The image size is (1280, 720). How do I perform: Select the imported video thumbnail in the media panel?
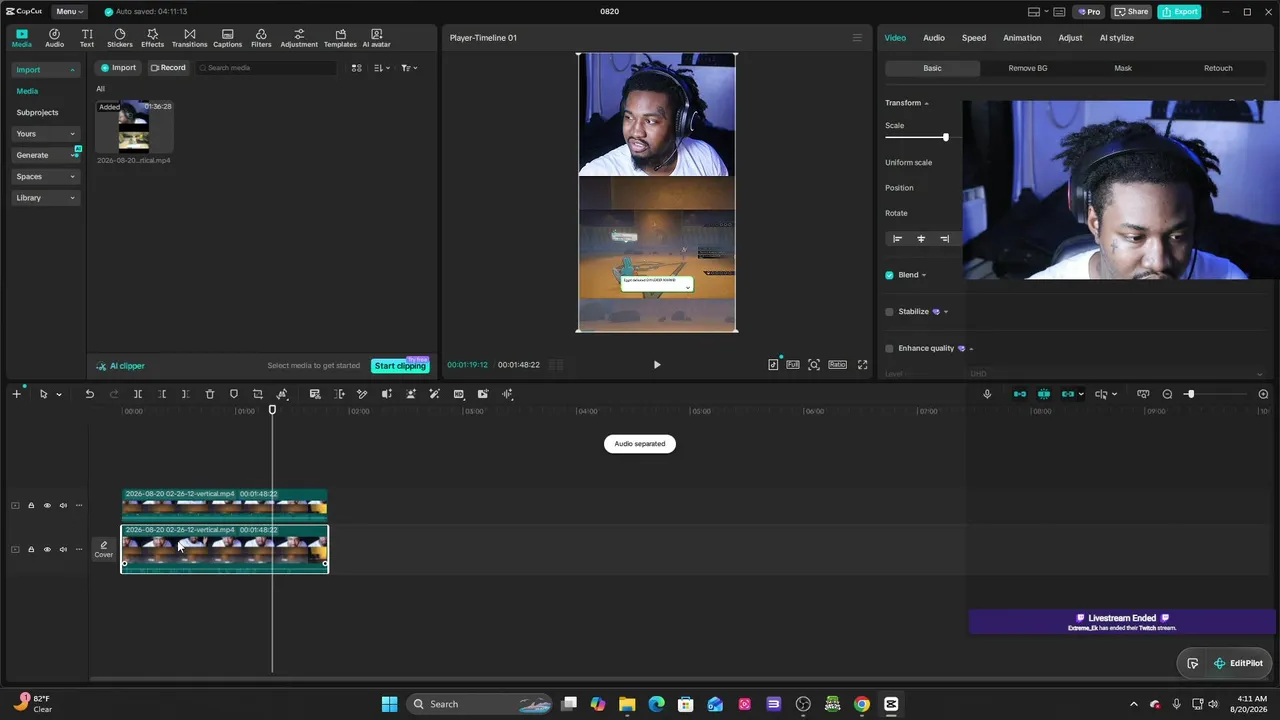[x=134, y=126]
